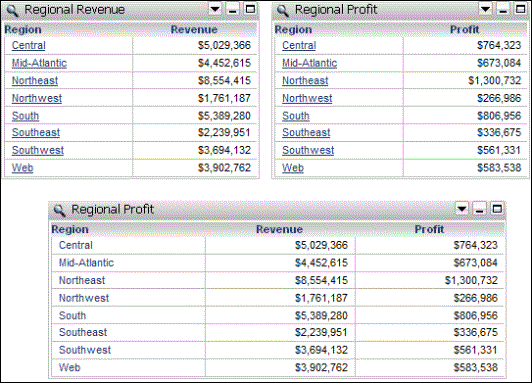
Task: Click Revenue column header in Regional Revenue
Action: pos(194,30)
